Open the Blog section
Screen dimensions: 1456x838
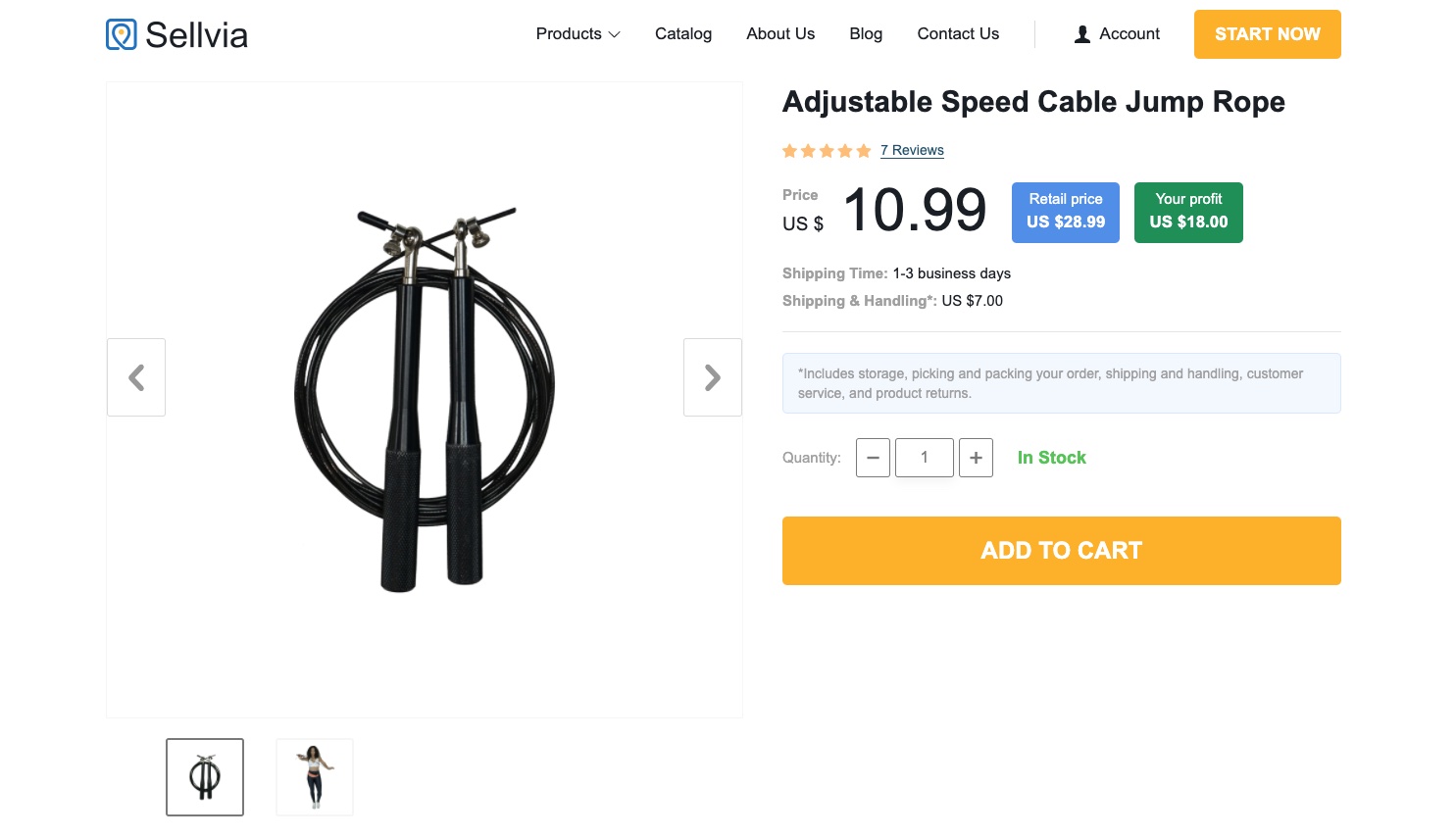click(x=866, y=34)
